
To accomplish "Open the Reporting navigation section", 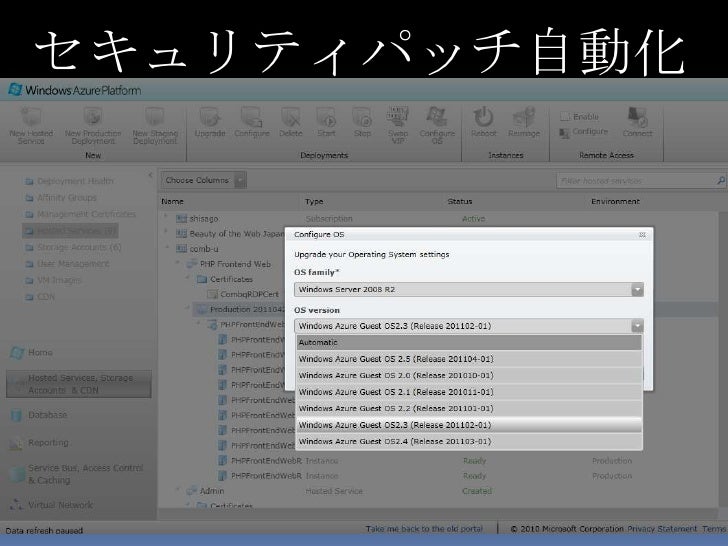I will tap(39, 442).
